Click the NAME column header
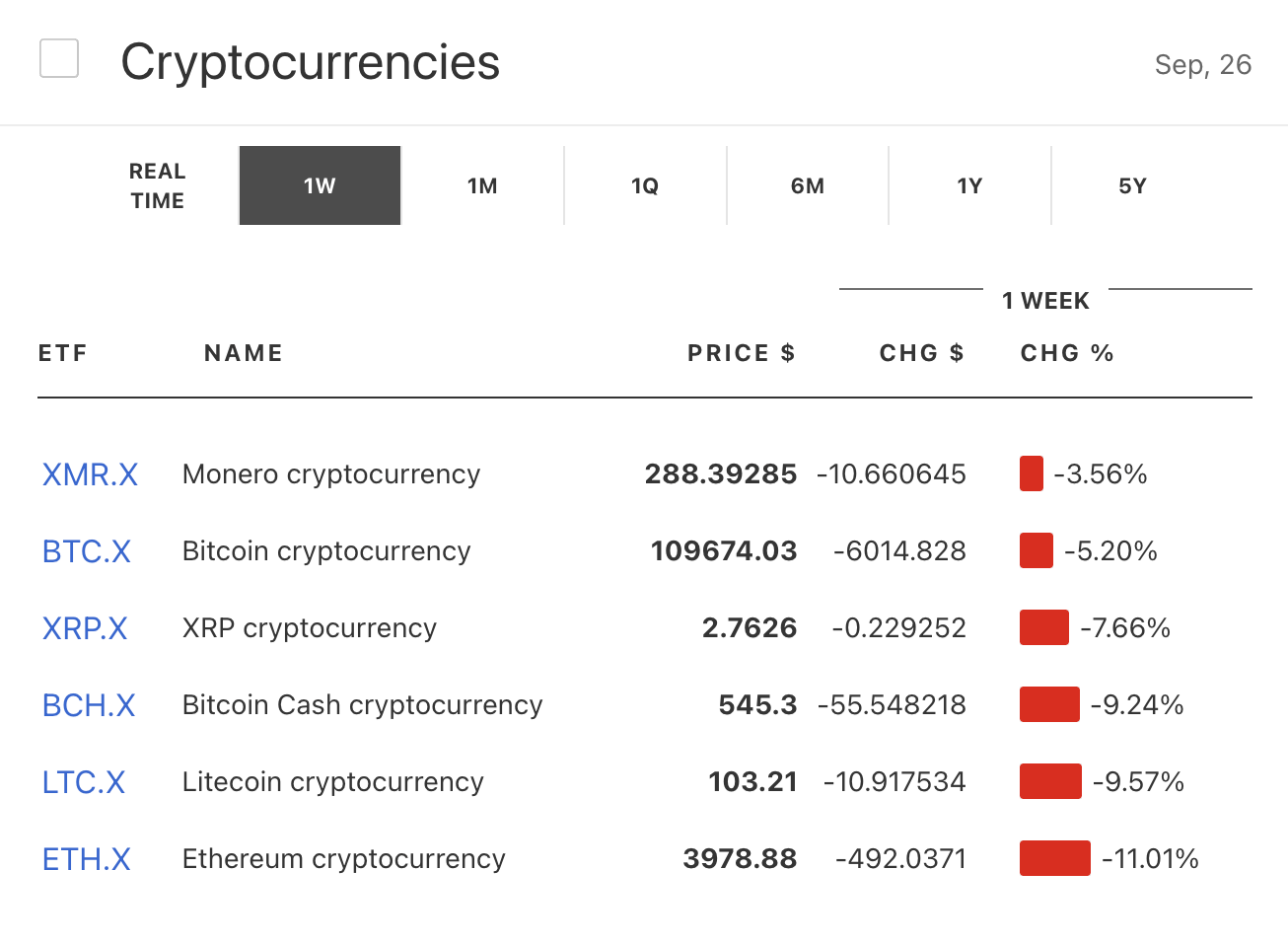Viewport: 1288px width, 943px height. coord(244,353)
